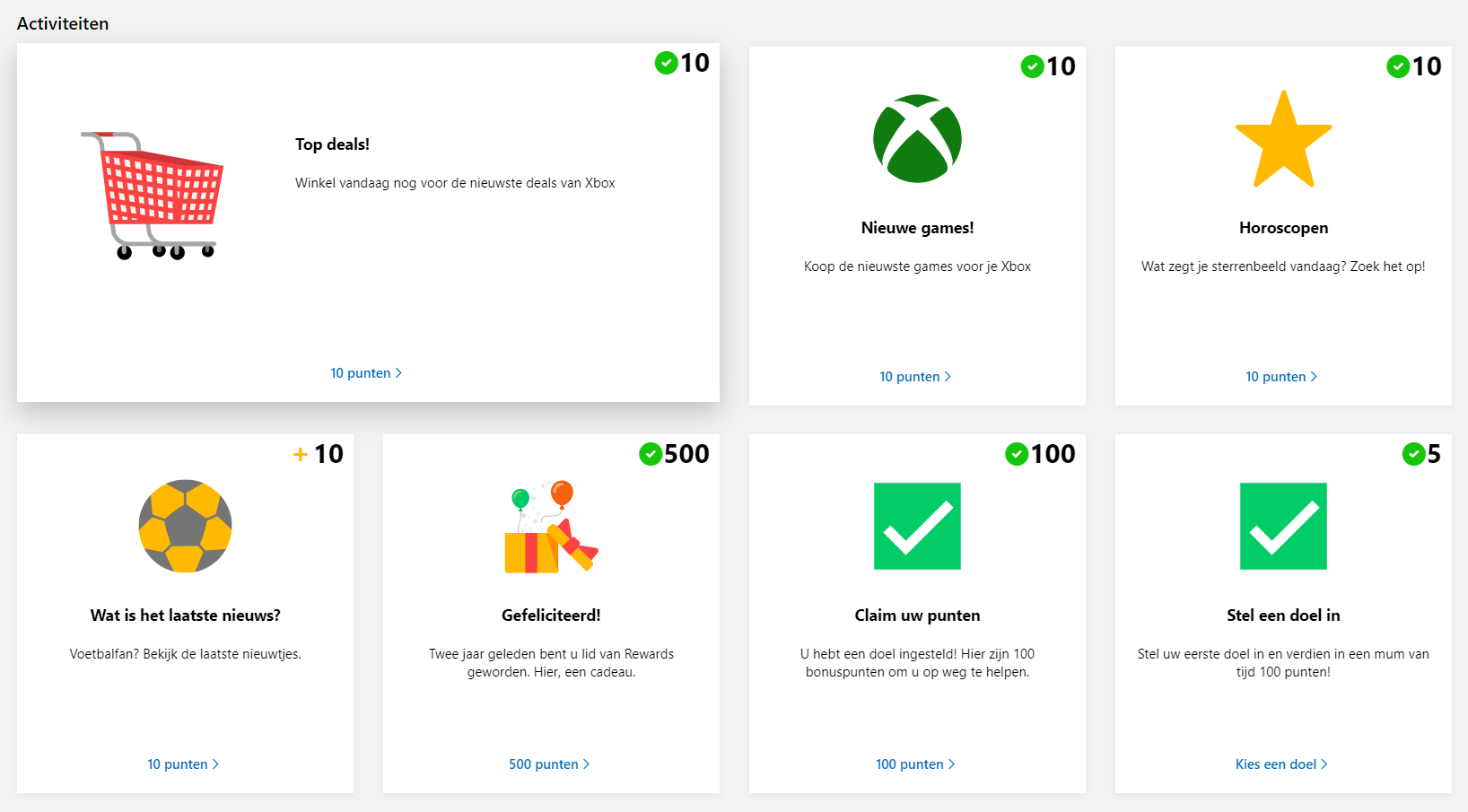Click the green checkmark square above Stel een doel in

tap(1283, 527)
